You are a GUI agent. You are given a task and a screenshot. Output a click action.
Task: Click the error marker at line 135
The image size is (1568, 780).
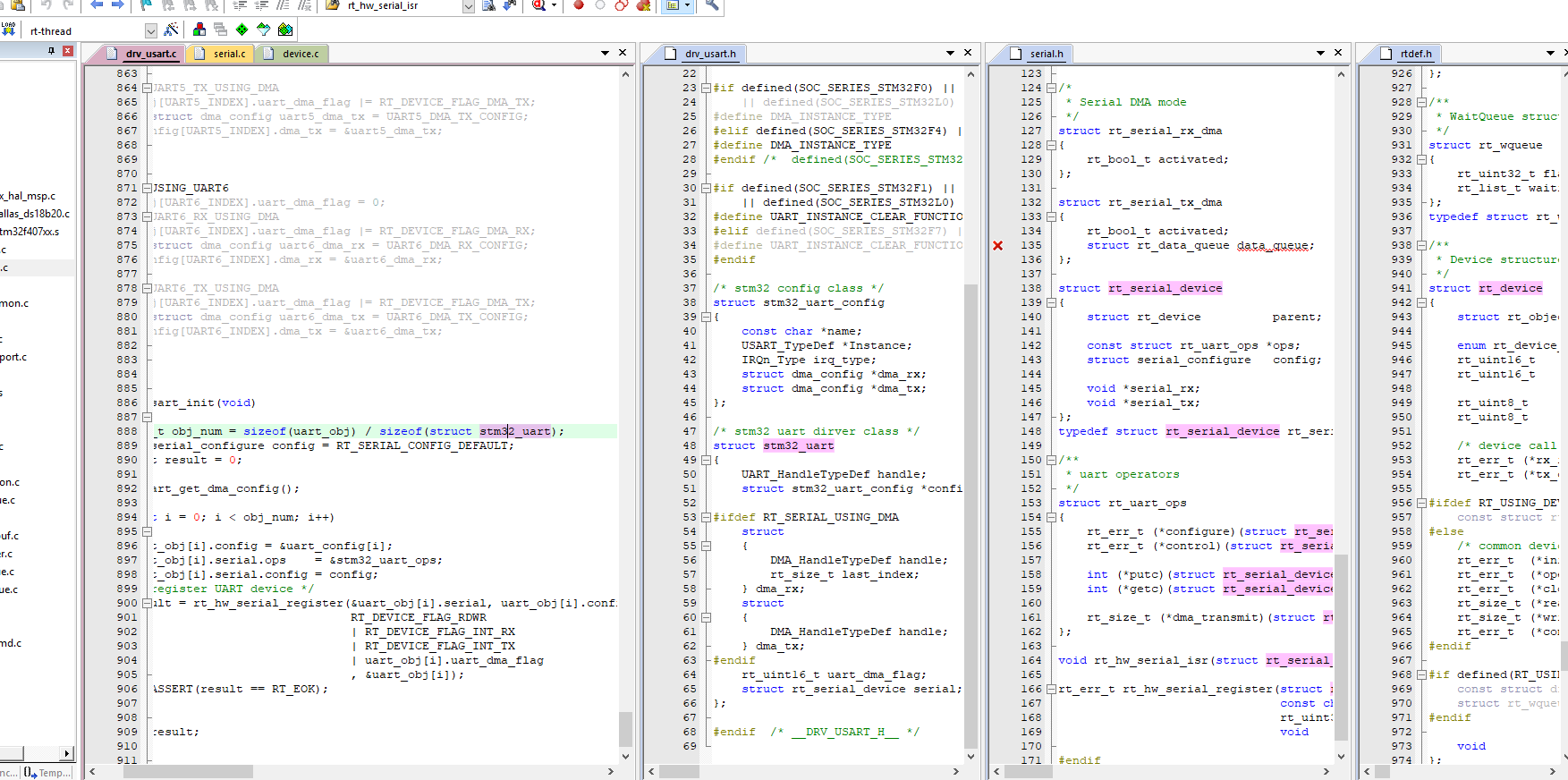pyautogui.click(x=997, y=245)
